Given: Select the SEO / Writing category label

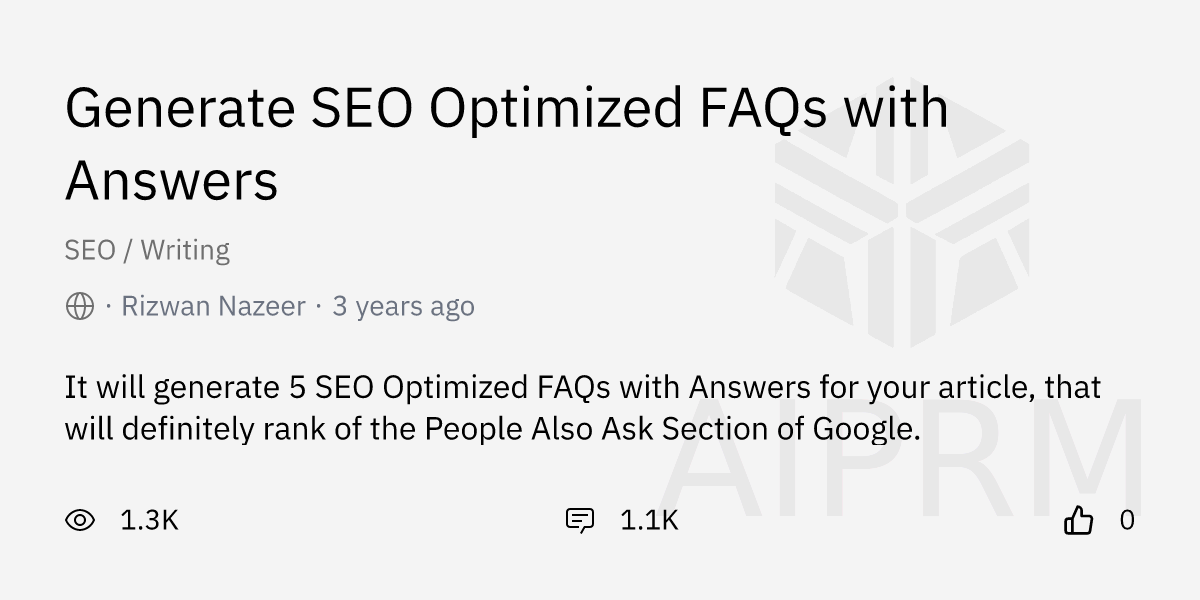Looking at the screenshot, I should click(147, 250).
